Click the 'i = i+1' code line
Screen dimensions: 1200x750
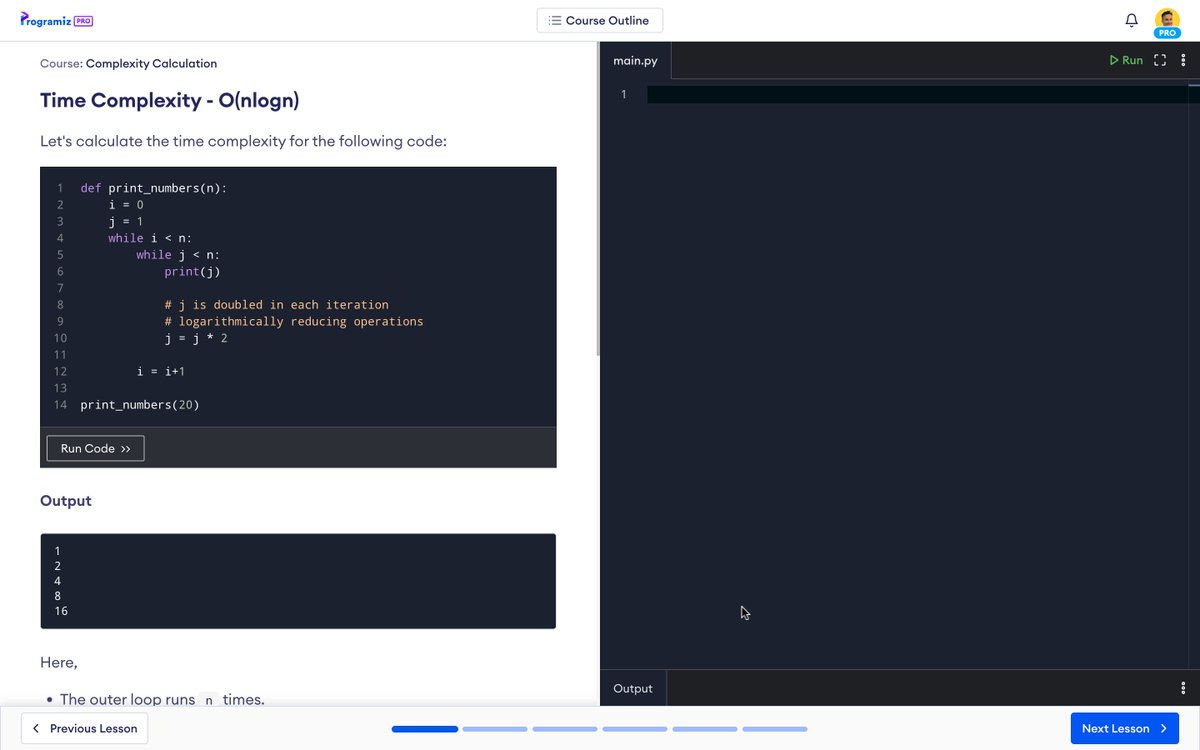pyautogui.click(x=161, y=372)
